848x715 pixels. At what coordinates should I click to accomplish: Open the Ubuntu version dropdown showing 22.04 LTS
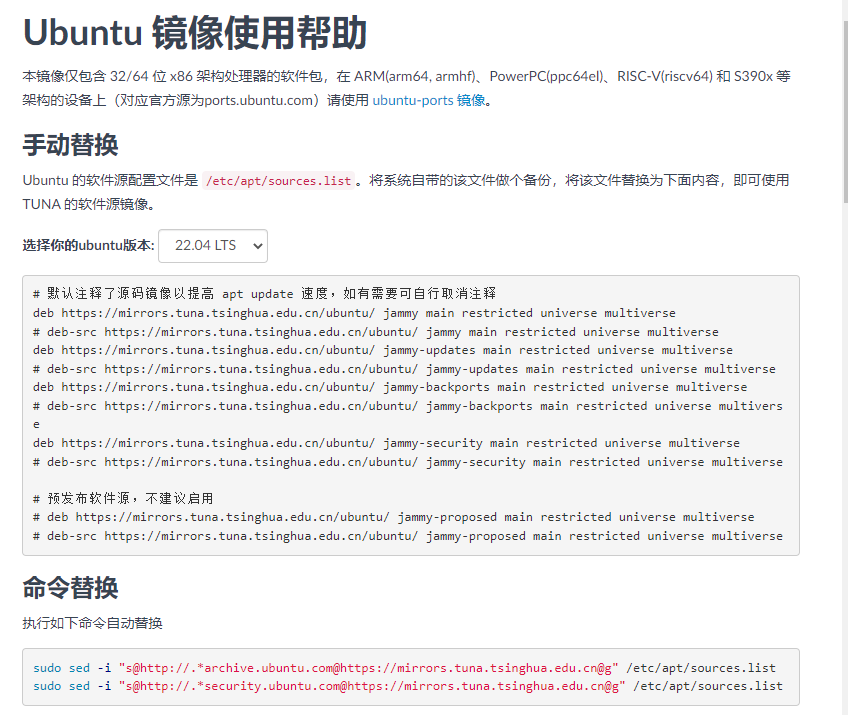tap(213, 246)
